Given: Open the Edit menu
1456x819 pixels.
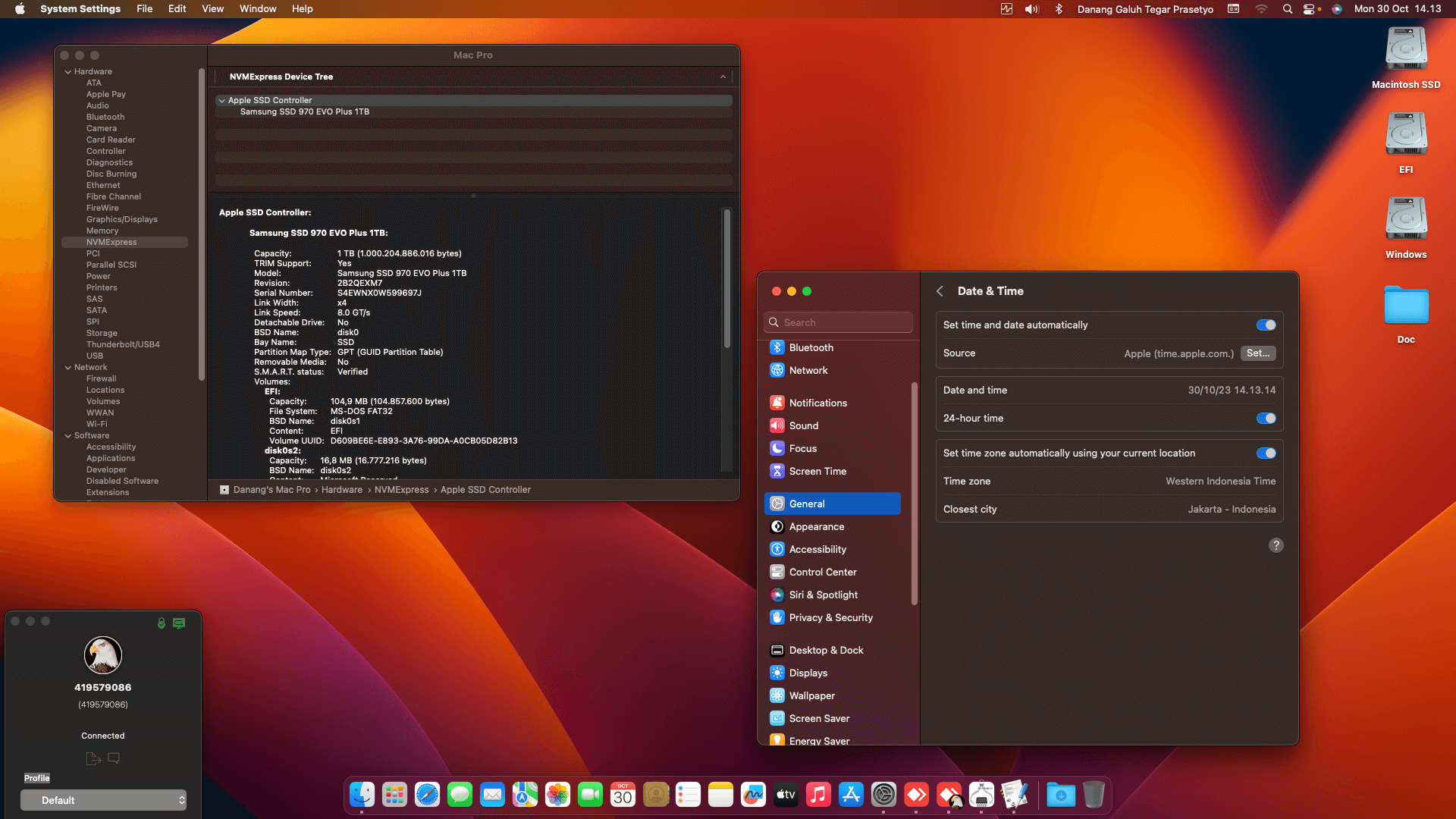Looking at the screenshot, I should click(x=177, y=9).
